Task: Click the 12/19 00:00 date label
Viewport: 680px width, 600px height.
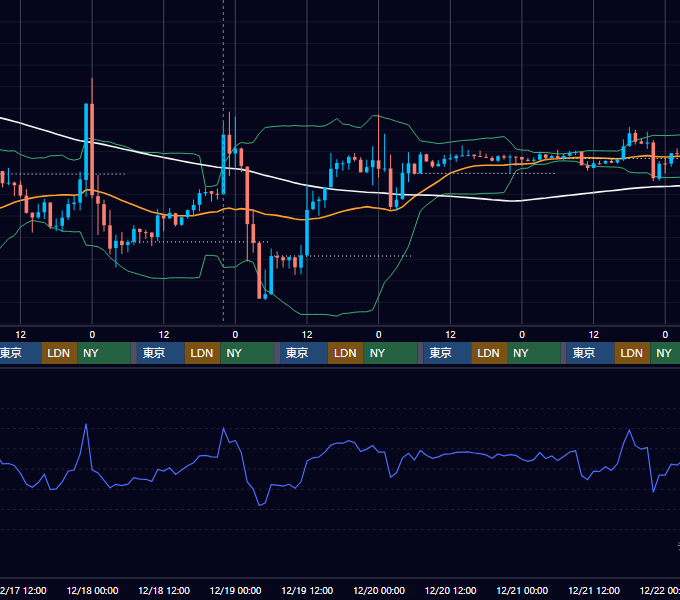Action: pyautogui.click(x=235, y=590)
